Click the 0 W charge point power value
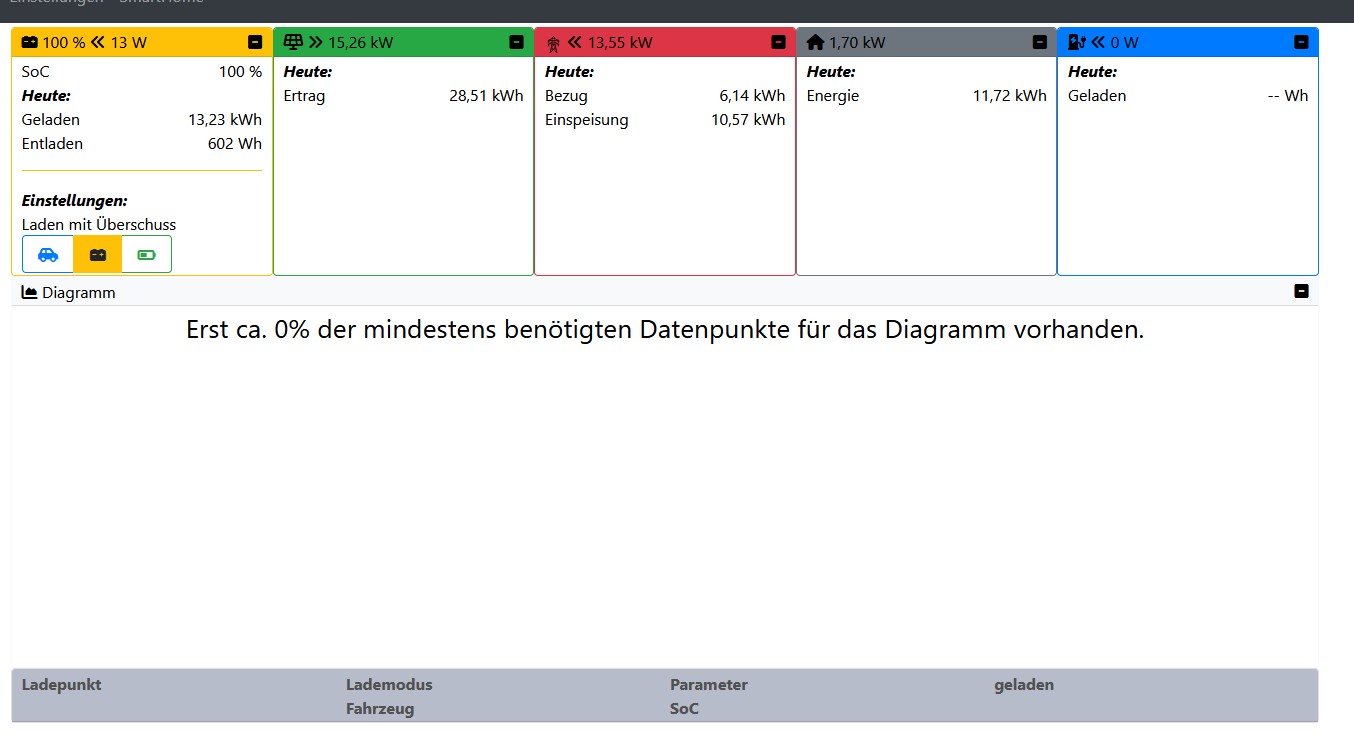1354x745 pixels. click(x=1124, y=42)
